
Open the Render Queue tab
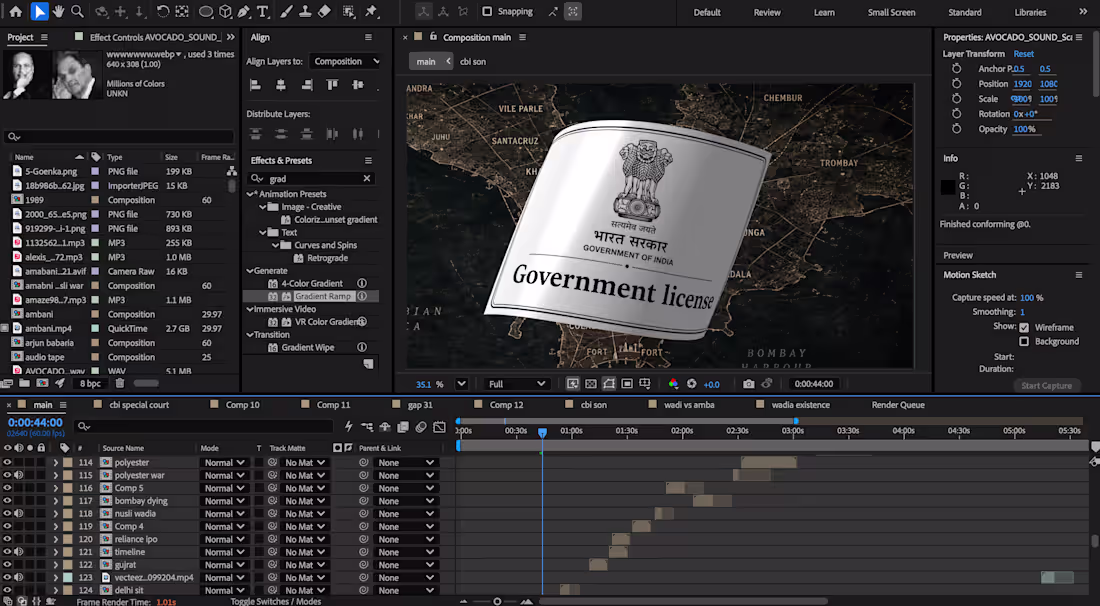click(898, 405)
